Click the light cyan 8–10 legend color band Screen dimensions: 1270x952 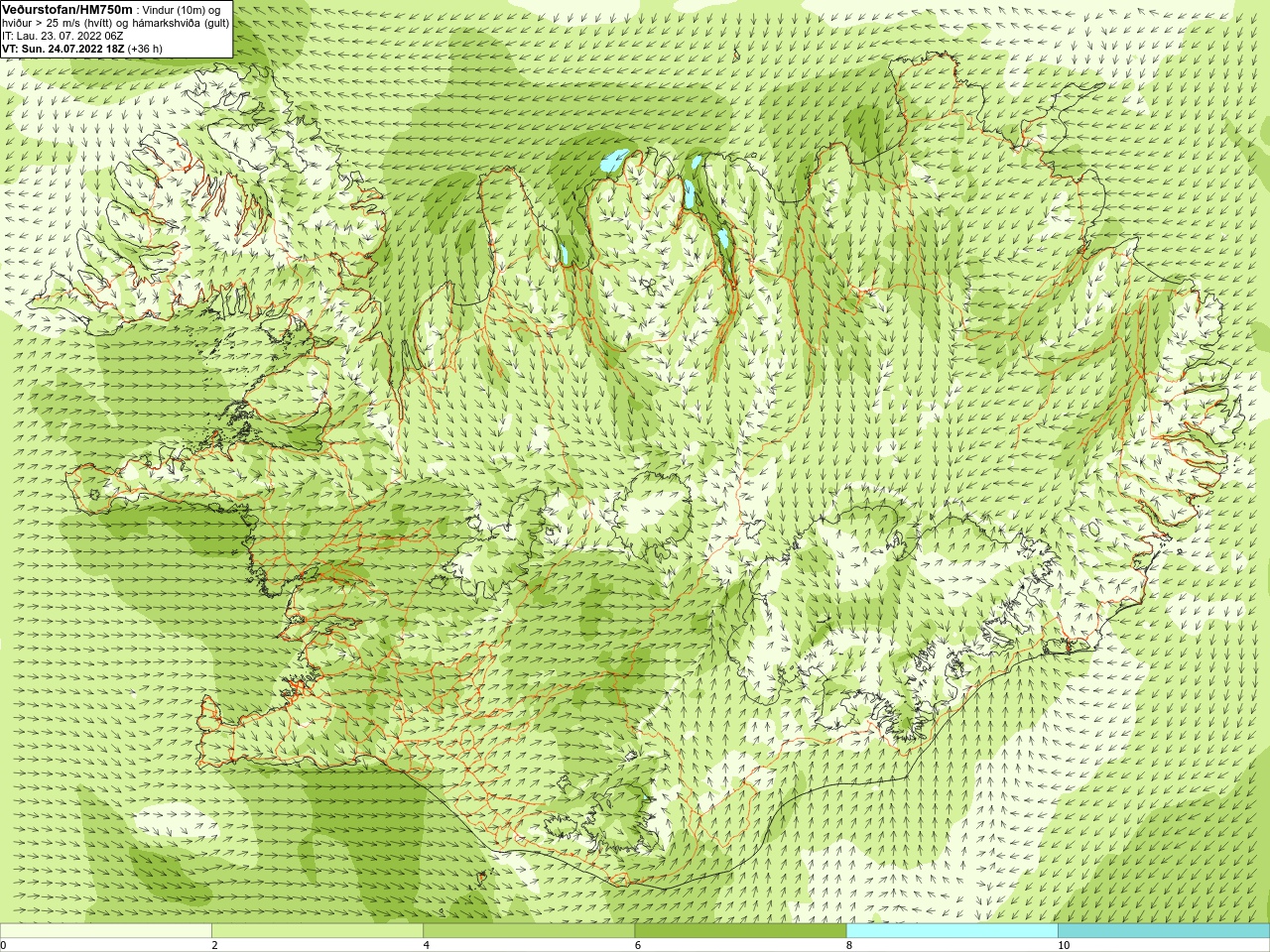tap(952, 931)
